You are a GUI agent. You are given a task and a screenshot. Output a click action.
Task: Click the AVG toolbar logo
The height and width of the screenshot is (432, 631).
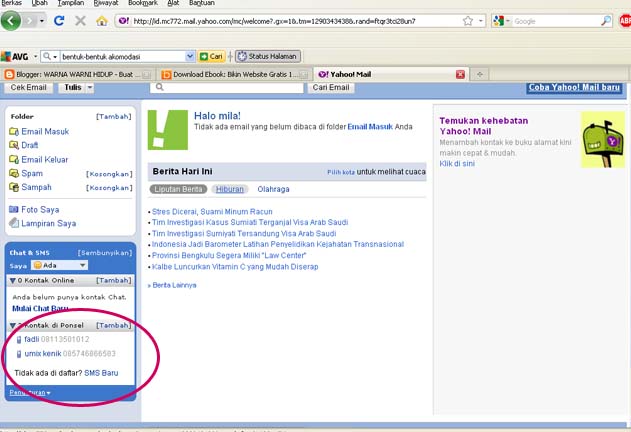(x=14, y=56)
